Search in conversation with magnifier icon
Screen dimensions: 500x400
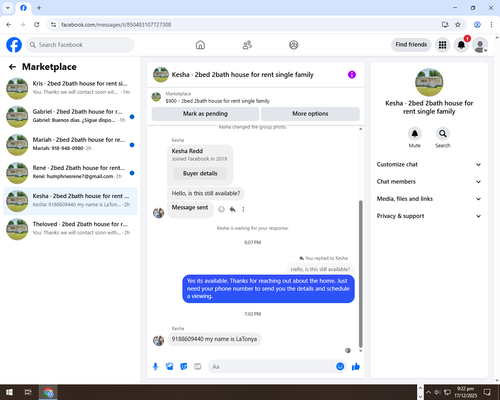(x=443, y=134)
